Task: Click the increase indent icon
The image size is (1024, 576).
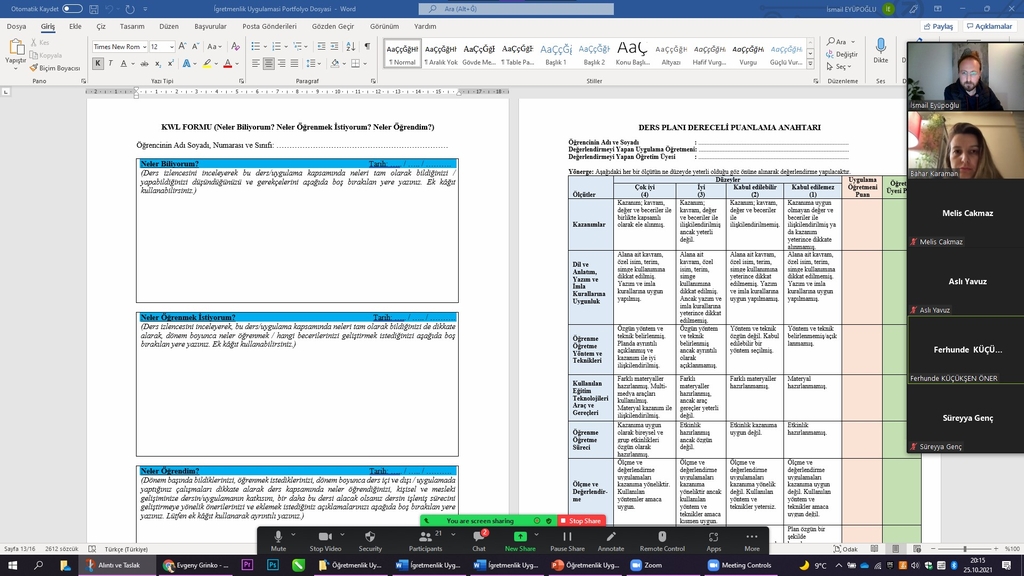Action: (334, 46)
